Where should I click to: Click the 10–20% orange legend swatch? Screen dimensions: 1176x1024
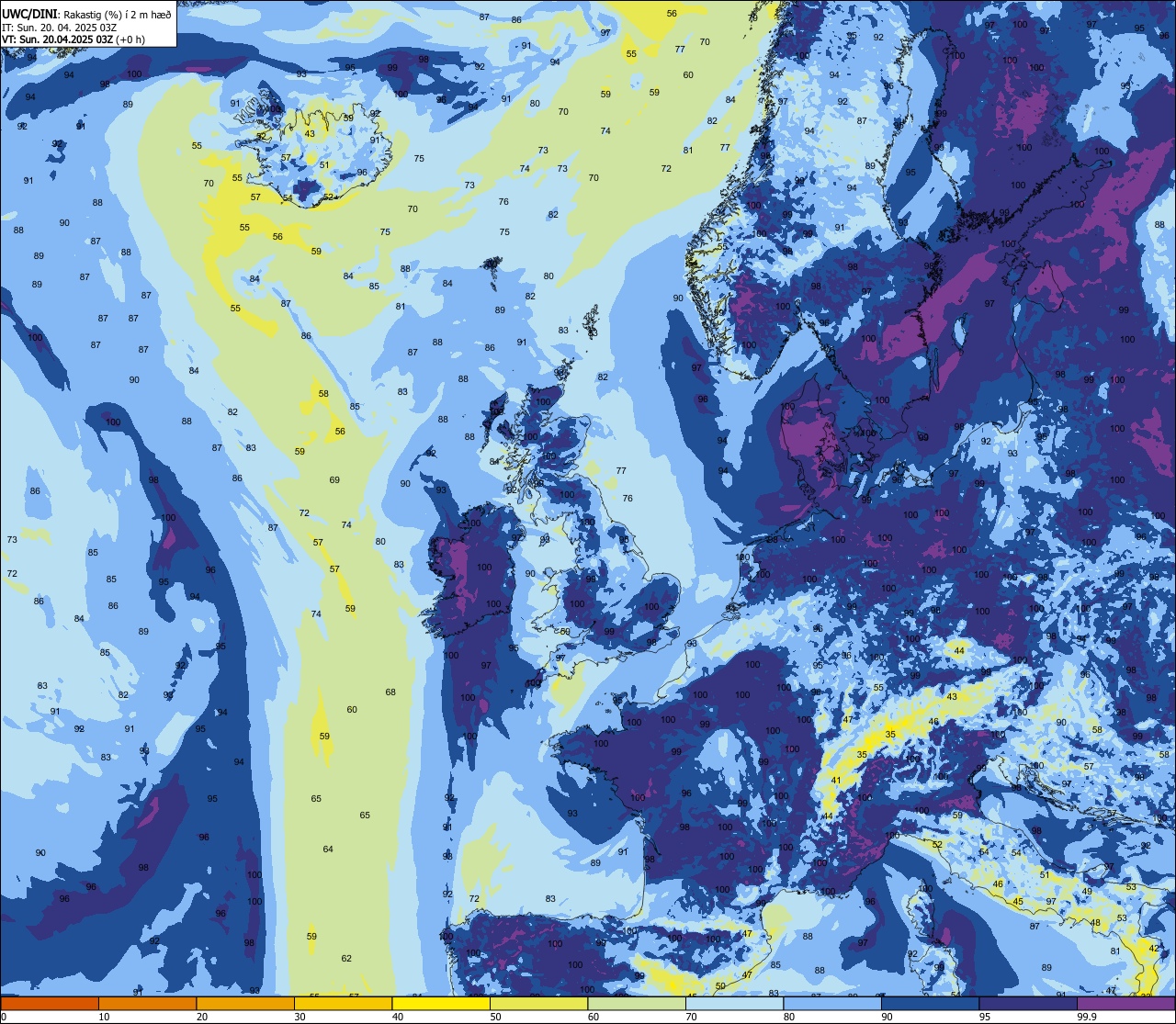(147, 1004)
